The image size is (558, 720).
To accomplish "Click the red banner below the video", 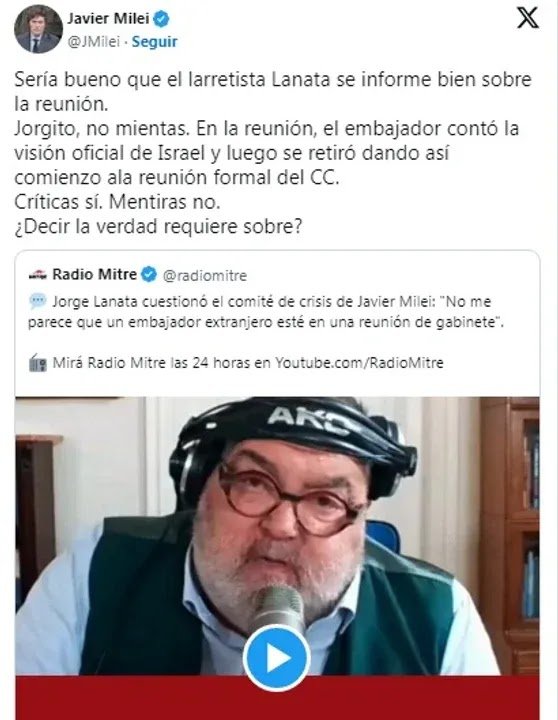I will click(277, 698).
